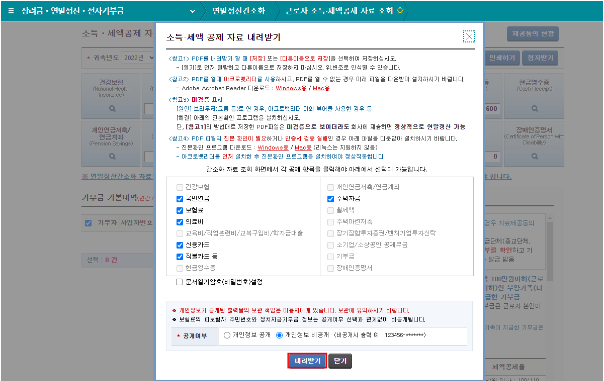
Task: Open 전용 프로그램 Mac용 download link
Action: click(x=303, y=148)
